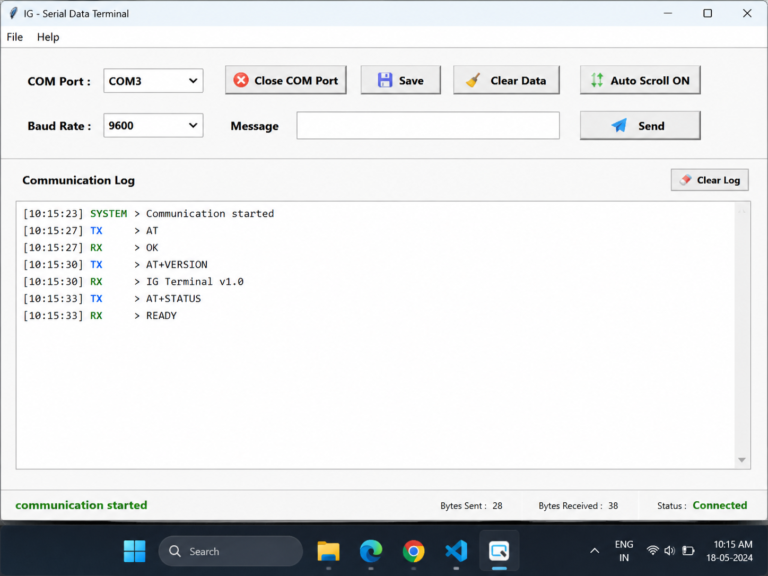Open the Help menu
The image size is (768, 576).
pyautogui.click(x=48, y=37)
